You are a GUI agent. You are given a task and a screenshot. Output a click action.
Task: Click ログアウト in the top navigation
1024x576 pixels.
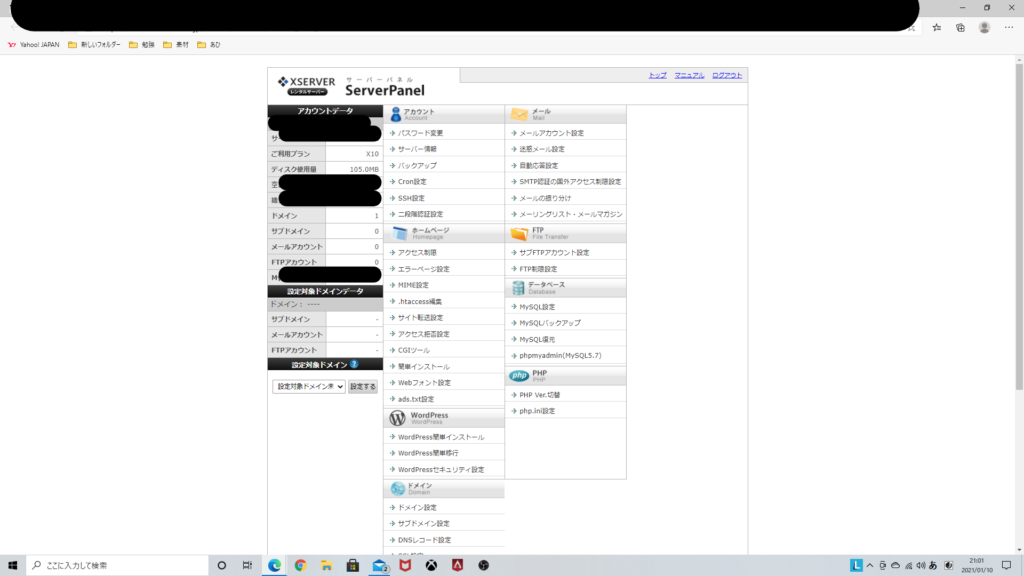tap(727, 76)
